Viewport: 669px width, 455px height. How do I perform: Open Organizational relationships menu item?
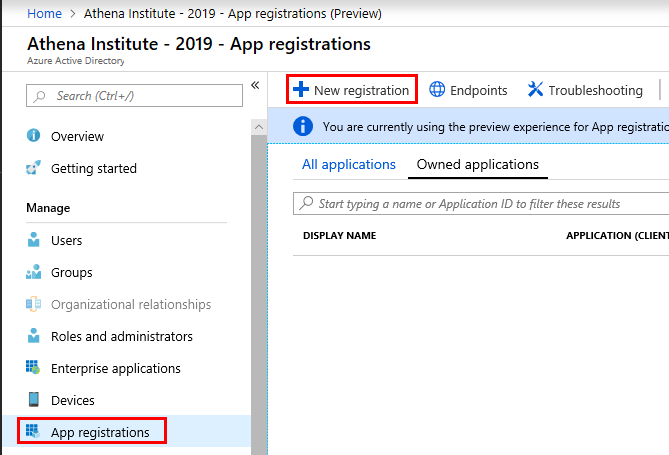coord(131,304)
